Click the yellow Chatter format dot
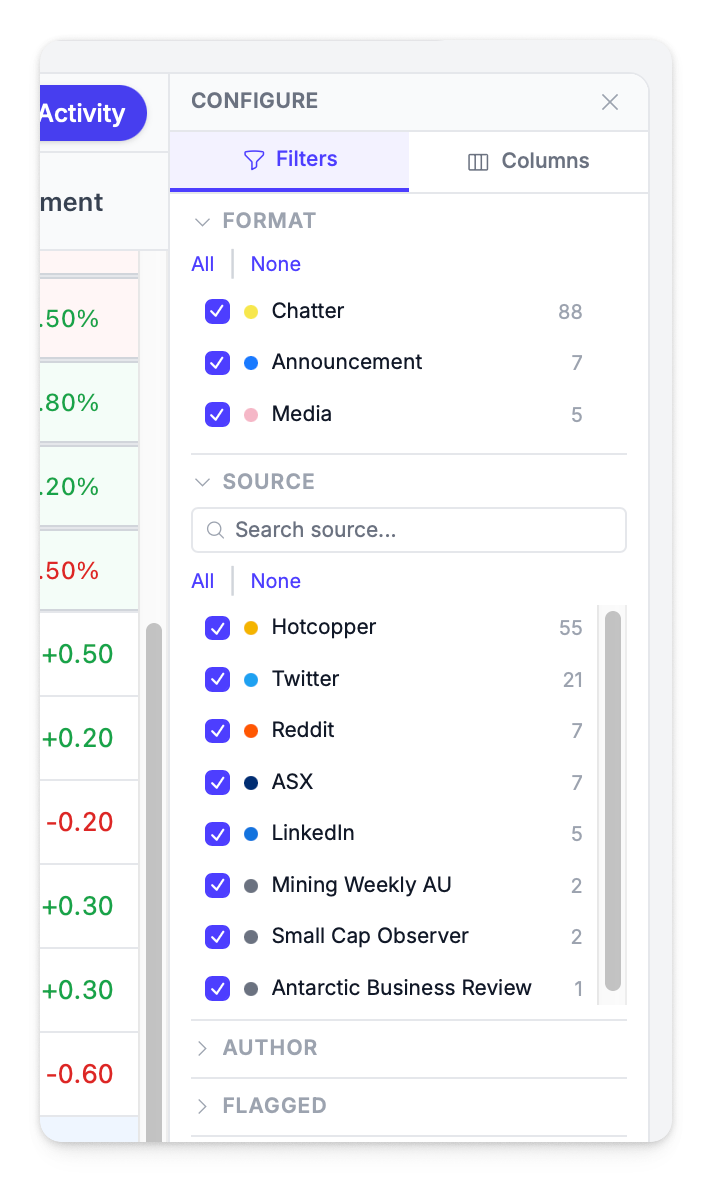 click(251, 312)
